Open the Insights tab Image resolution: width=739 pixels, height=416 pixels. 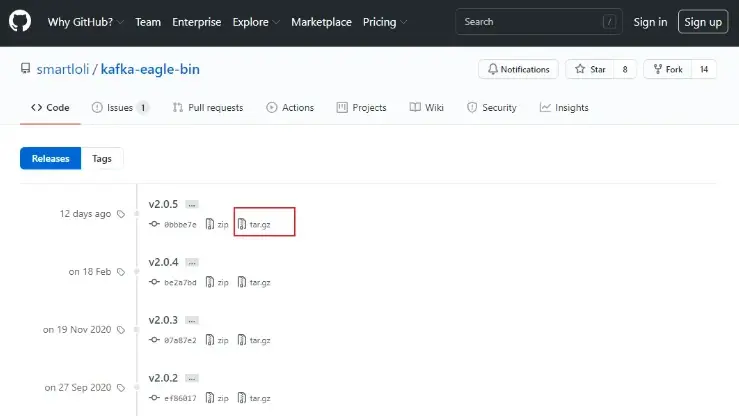click(564, 107)
